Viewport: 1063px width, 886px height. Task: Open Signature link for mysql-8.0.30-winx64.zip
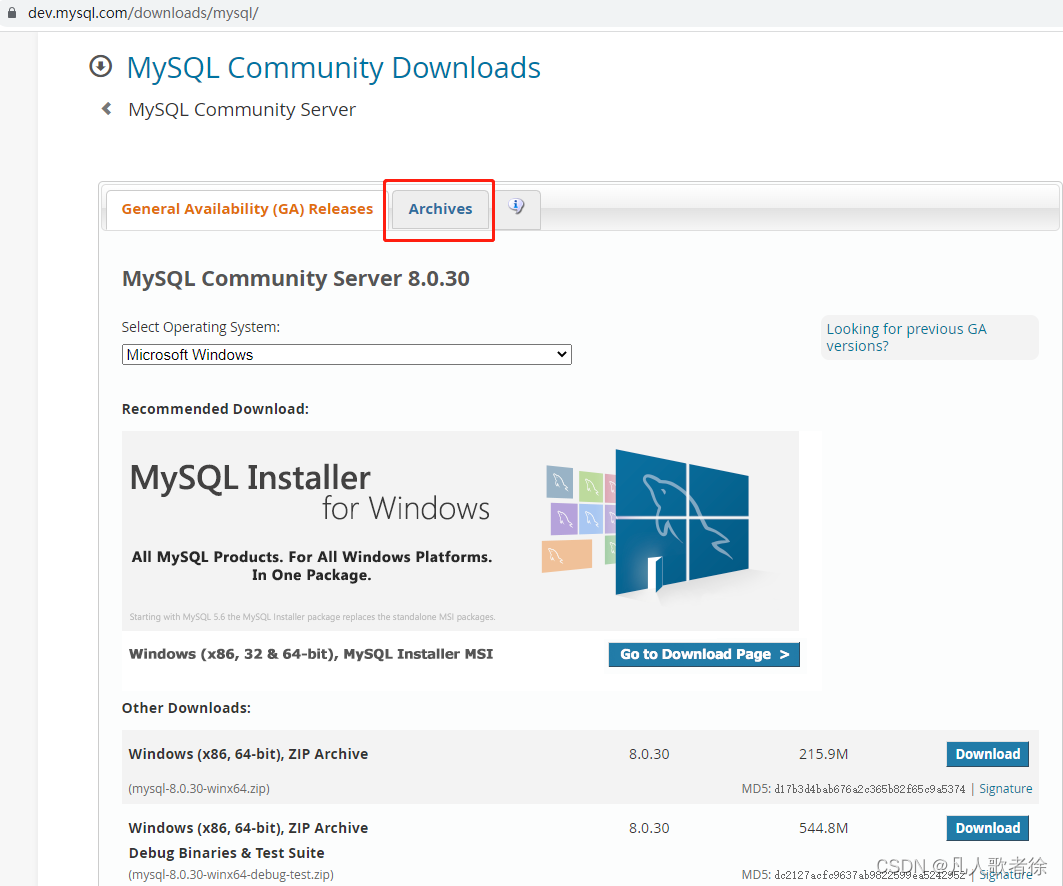[x=1005, y=788]
